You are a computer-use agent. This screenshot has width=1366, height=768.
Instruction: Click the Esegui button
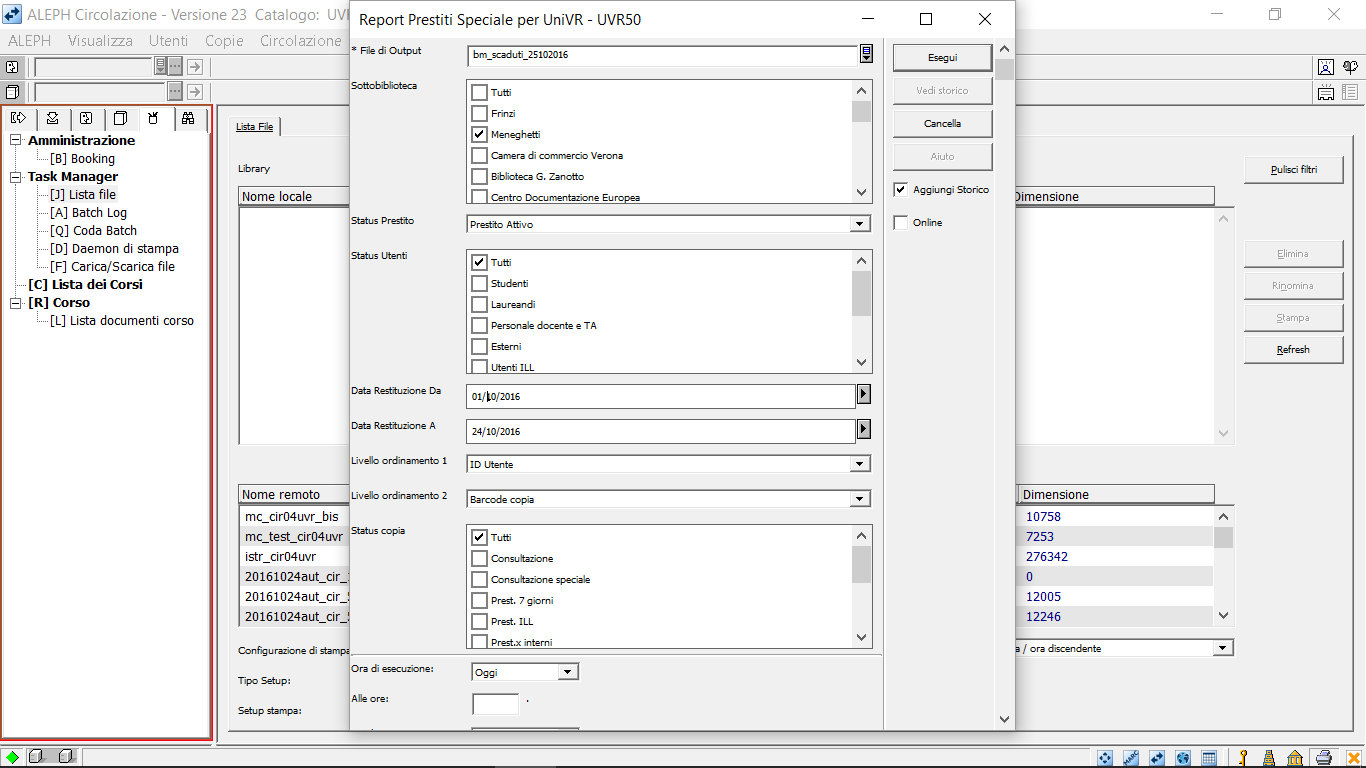tap(942, 58)
